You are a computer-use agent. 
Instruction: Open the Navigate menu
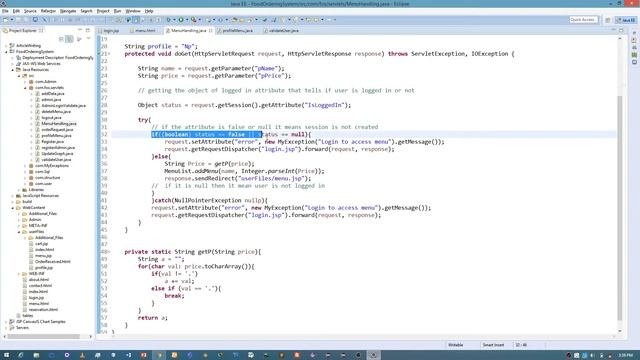[x=68, y=11]
